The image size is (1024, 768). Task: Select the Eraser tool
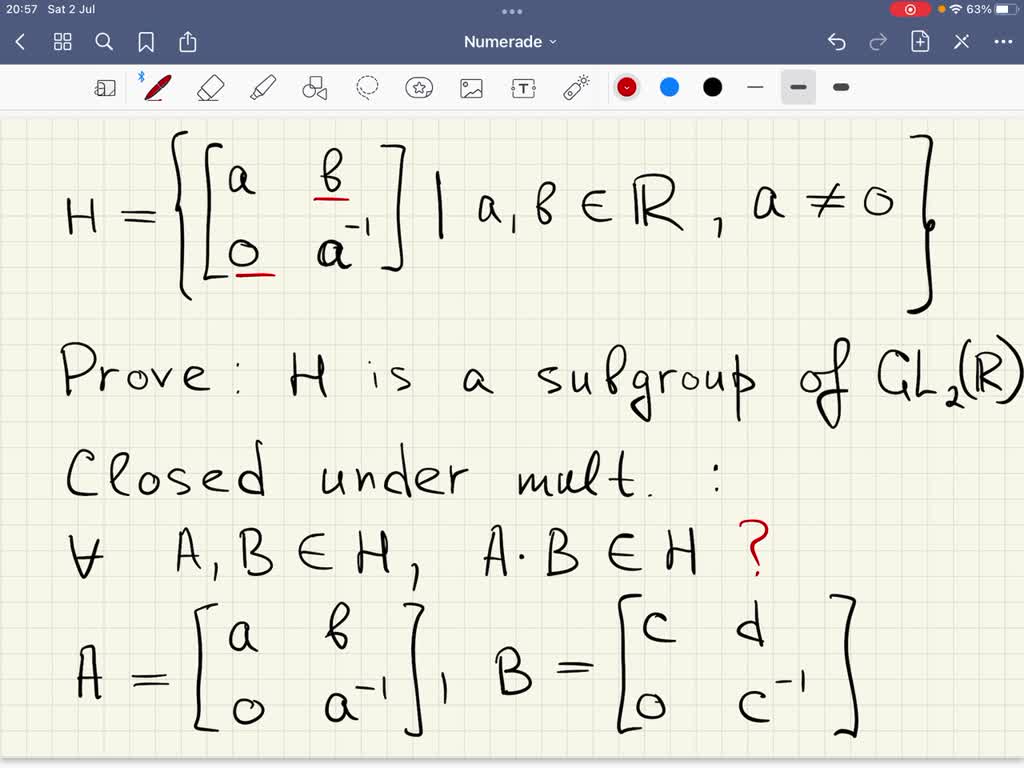click(210, 87)
